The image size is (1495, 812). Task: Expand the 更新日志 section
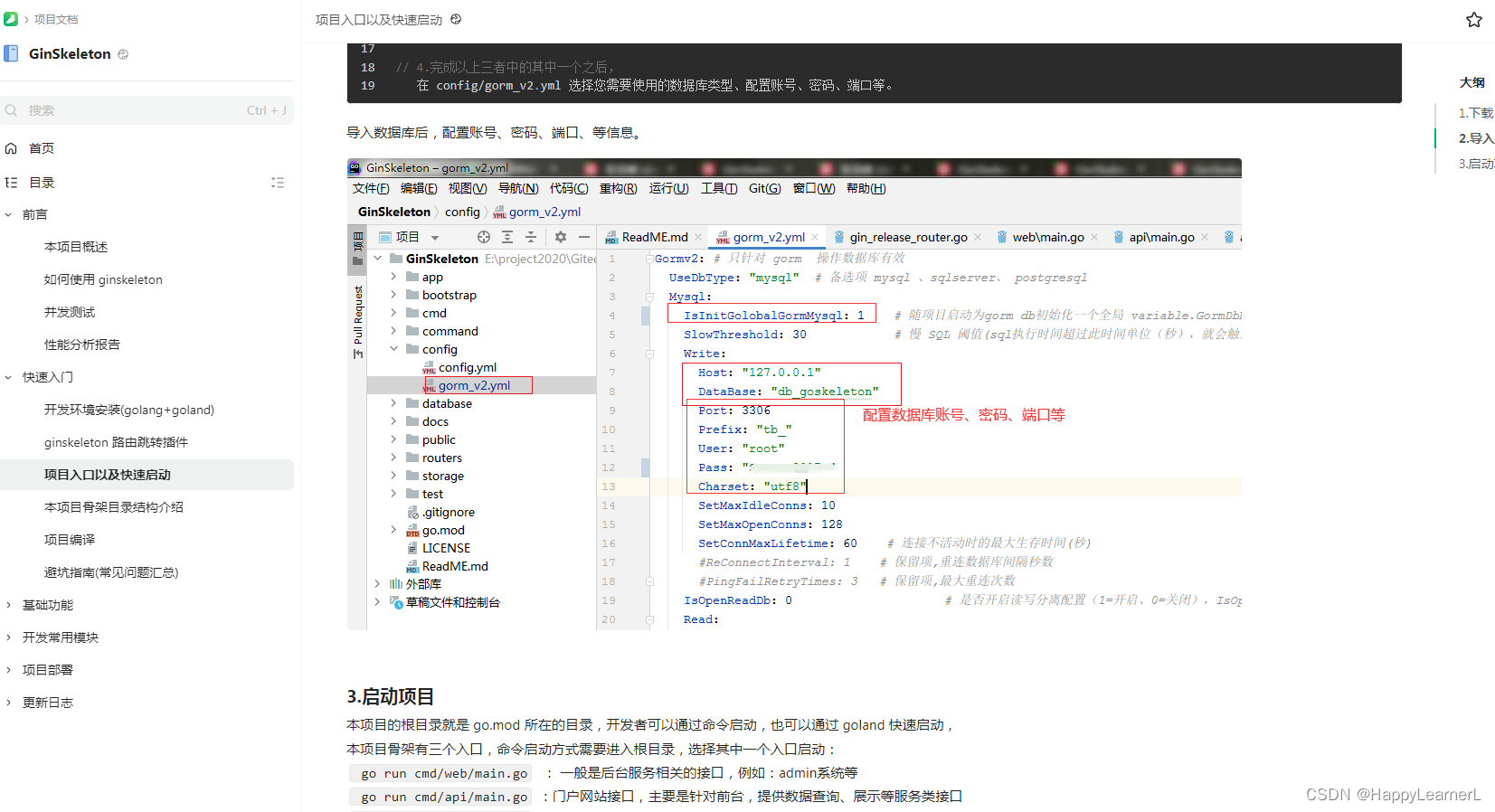8,703
